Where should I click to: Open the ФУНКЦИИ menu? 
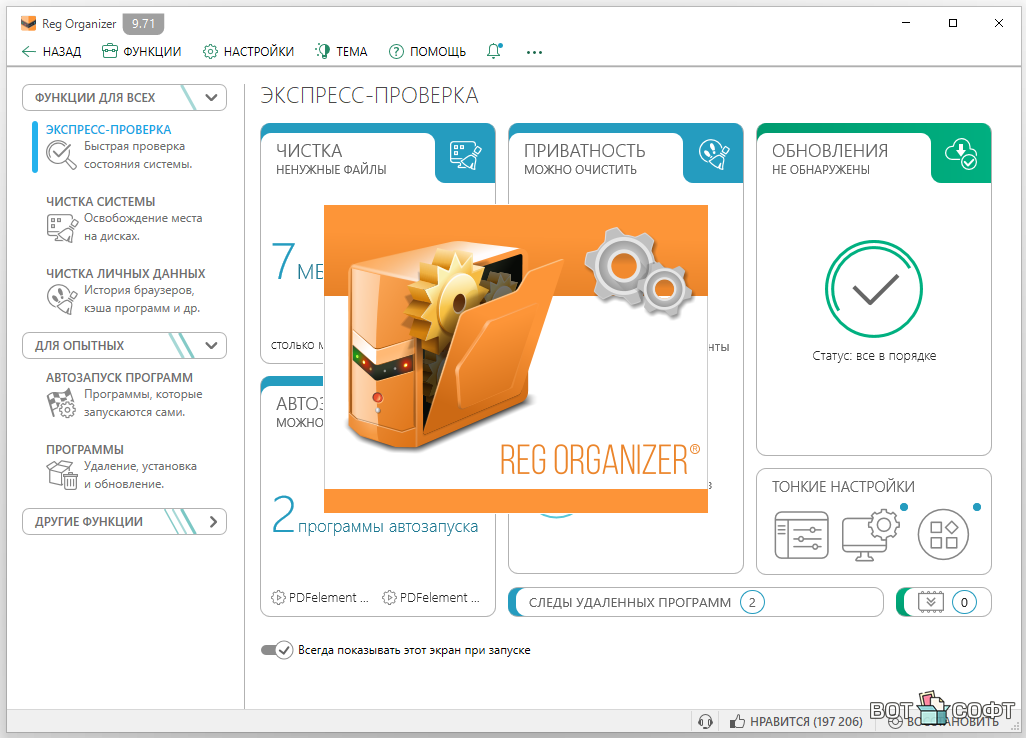click(x=141, y=52)
